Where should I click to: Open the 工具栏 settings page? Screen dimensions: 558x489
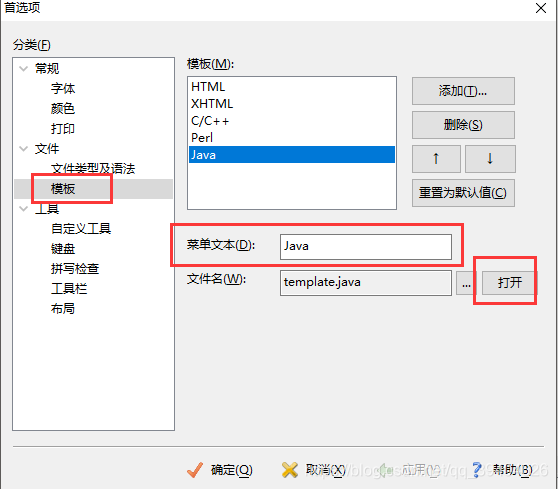click(x=69, y=288)
